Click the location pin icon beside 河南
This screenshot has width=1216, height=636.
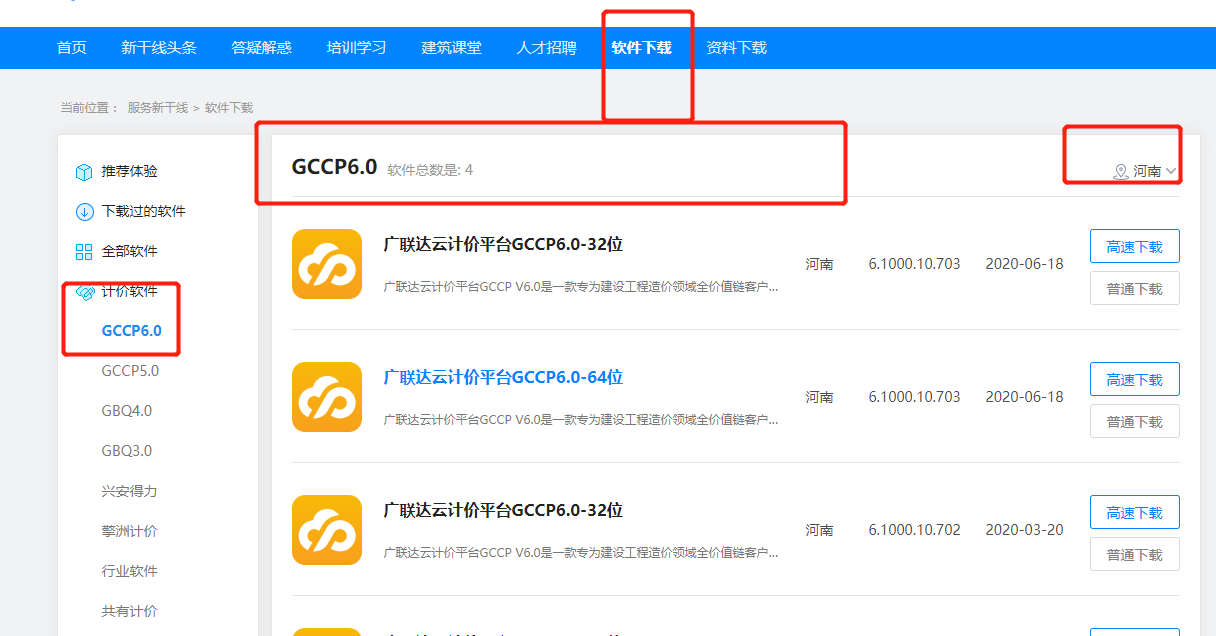1120,171
